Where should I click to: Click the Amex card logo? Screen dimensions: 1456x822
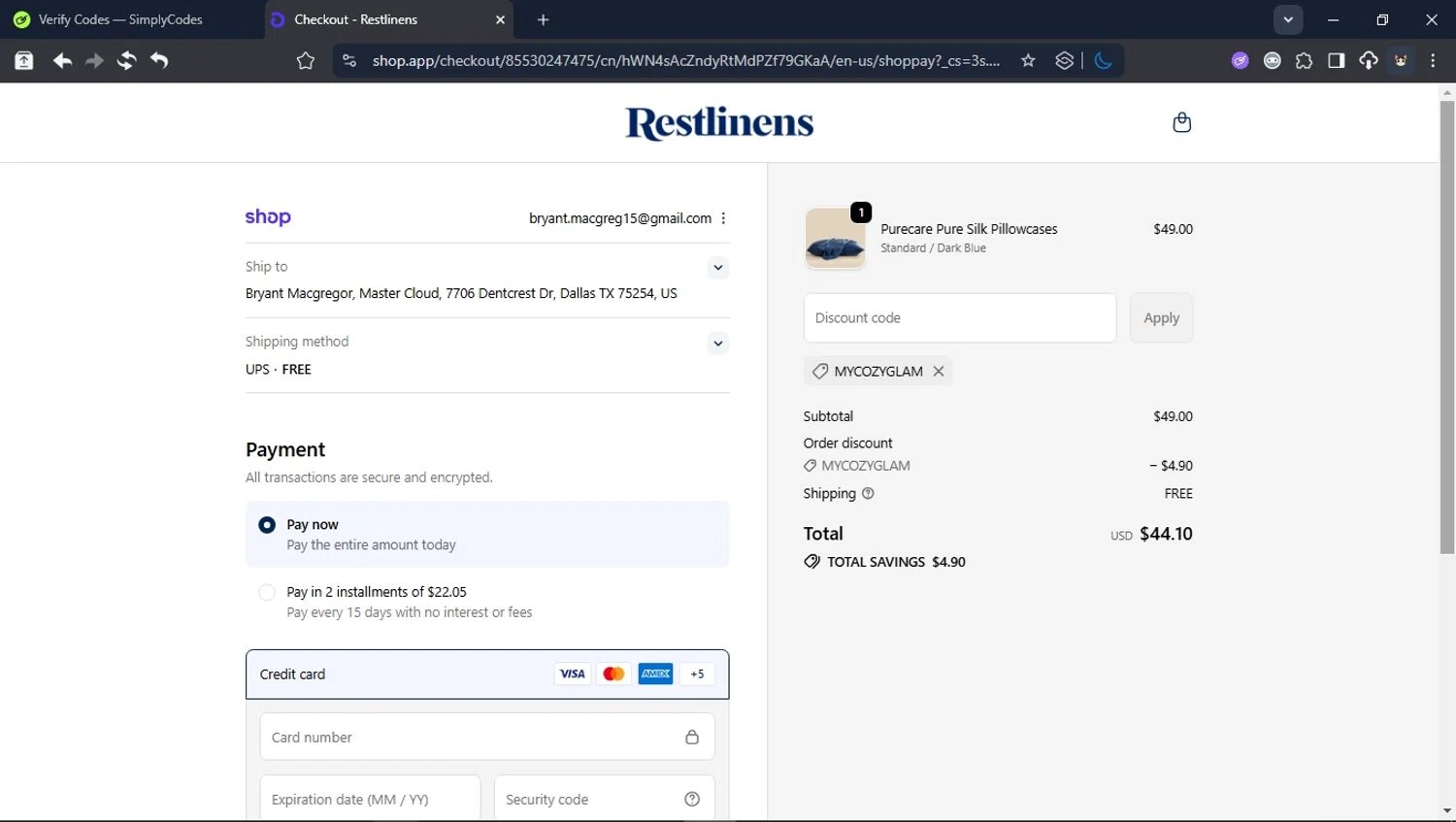pos(655,674)
